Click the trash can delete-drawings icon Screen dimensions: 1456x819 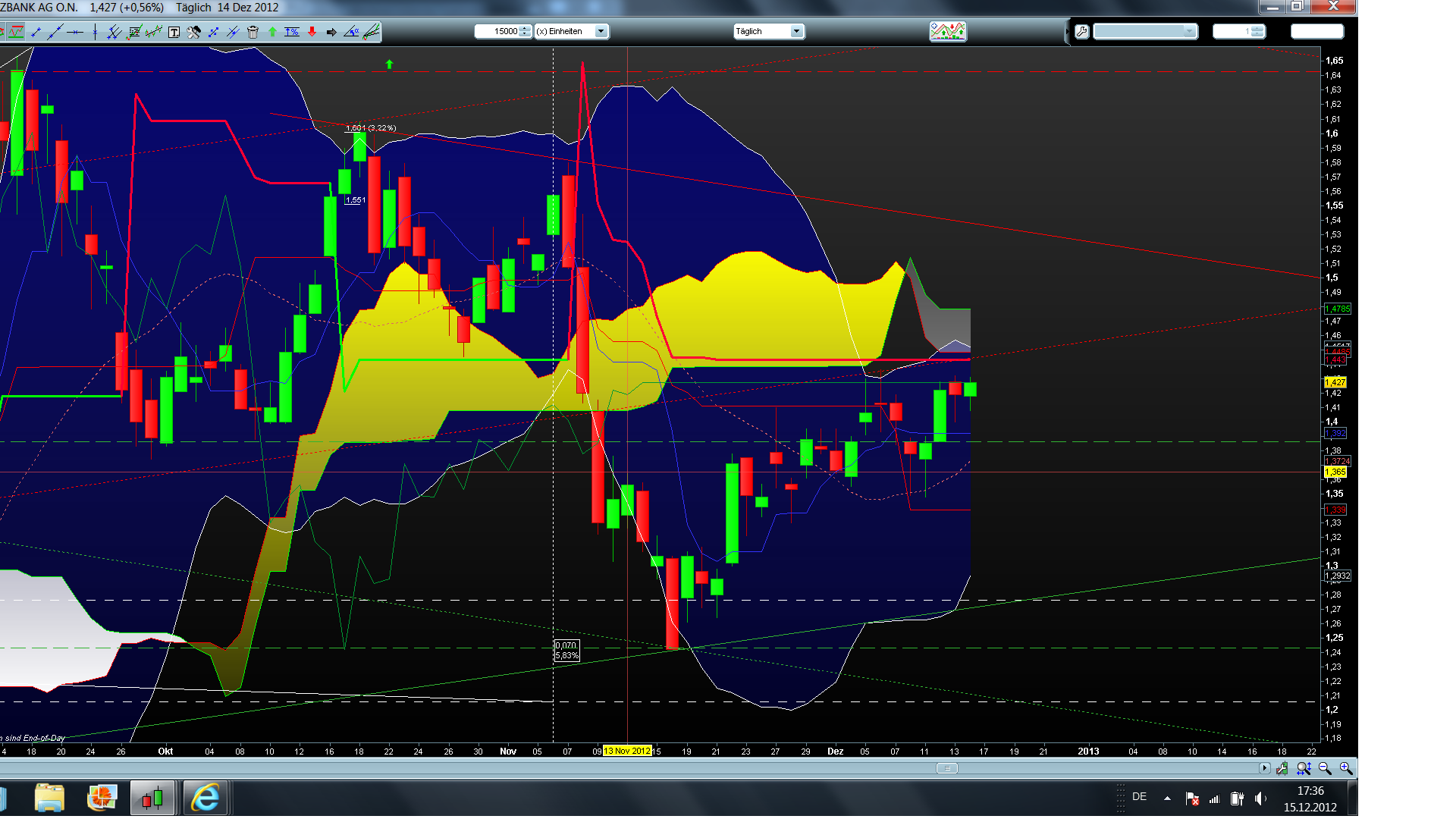click(x=253, y=32)
